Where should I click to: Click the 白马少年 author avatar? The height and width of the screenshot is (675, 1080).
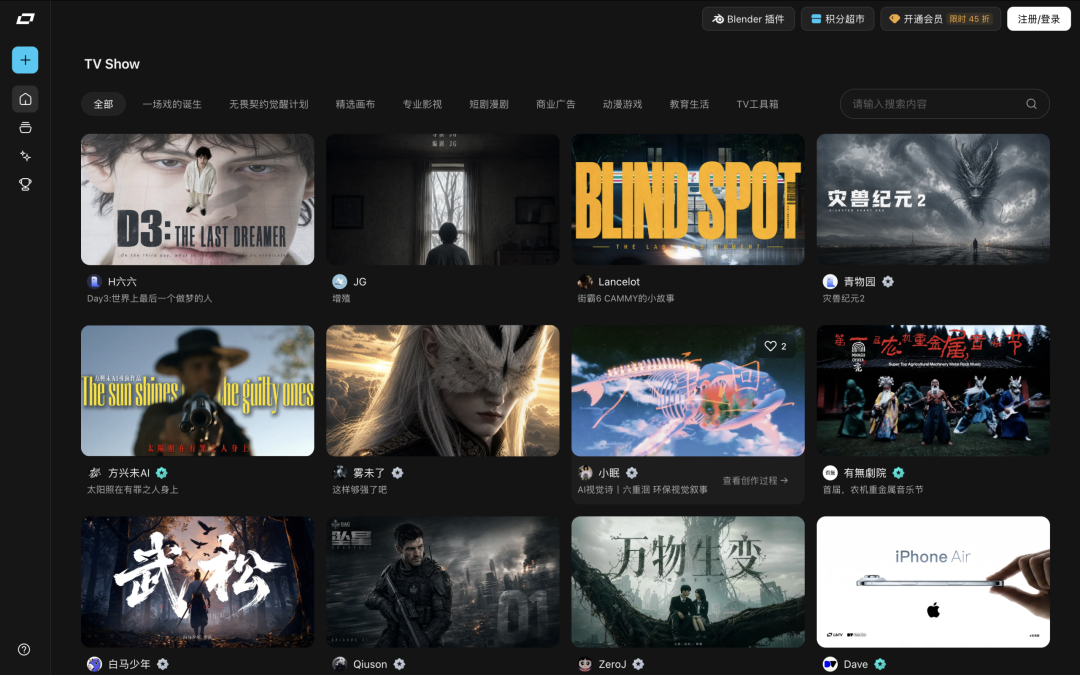click(x=94, y=664)
